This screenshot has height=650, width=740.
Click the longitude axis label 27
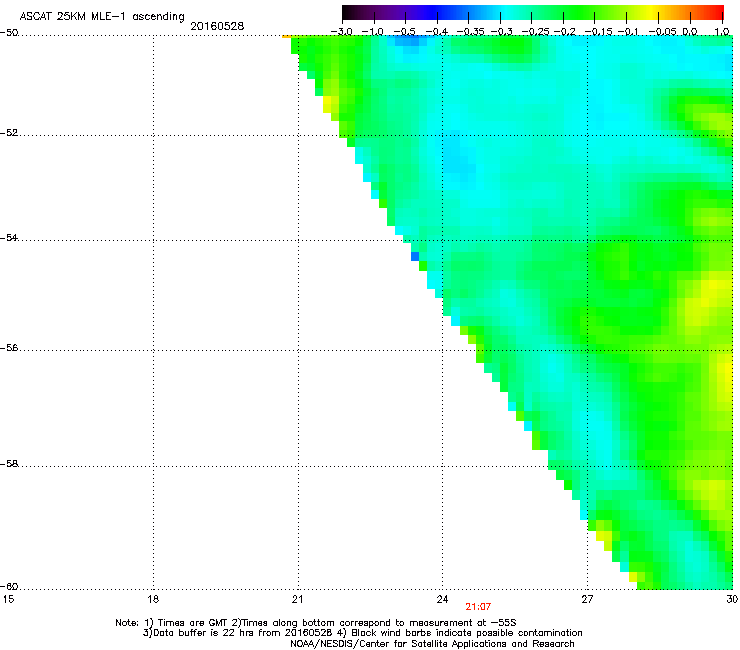pos(587,599)
